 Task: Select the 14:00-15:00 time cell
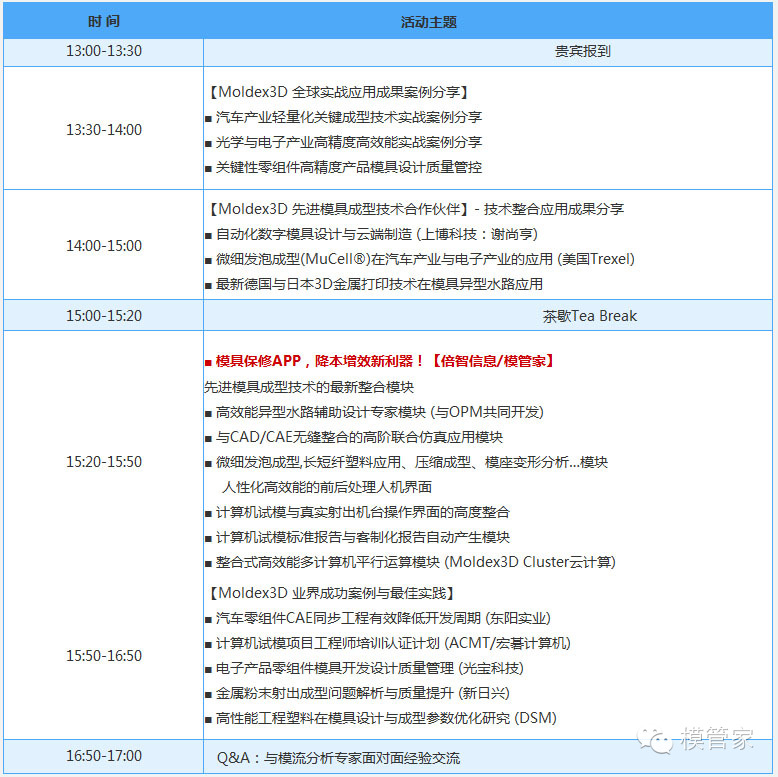pos(104,246)
